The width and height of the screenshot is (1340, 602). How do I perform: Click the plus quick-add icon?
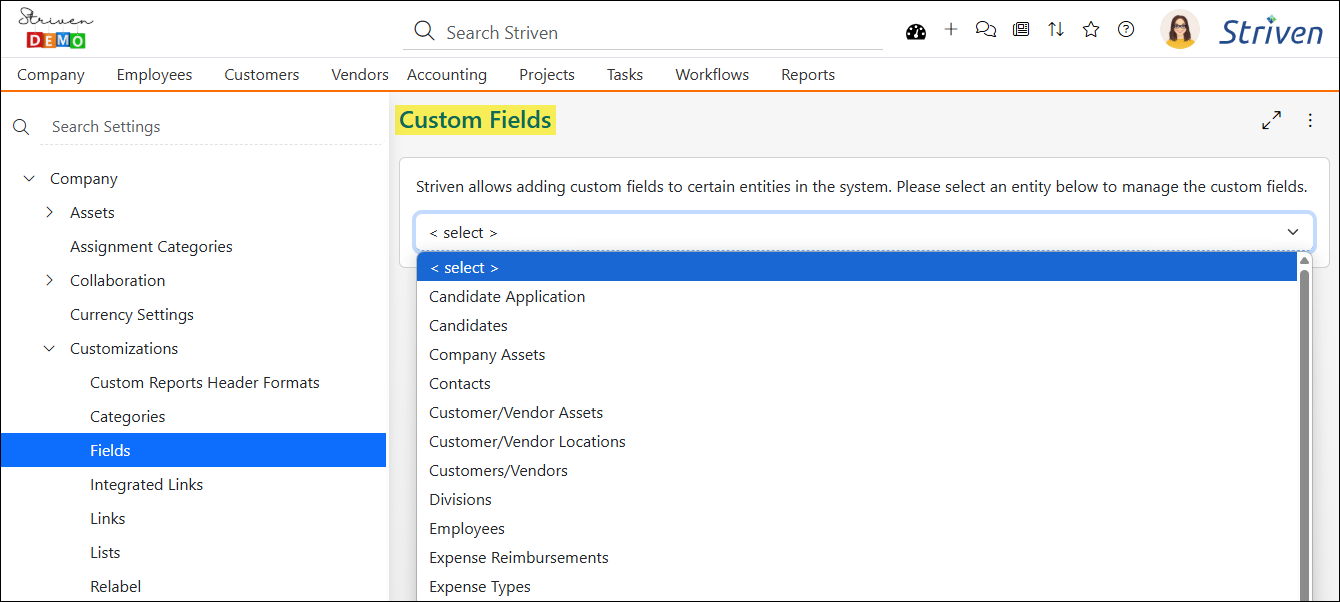[951, 30]
